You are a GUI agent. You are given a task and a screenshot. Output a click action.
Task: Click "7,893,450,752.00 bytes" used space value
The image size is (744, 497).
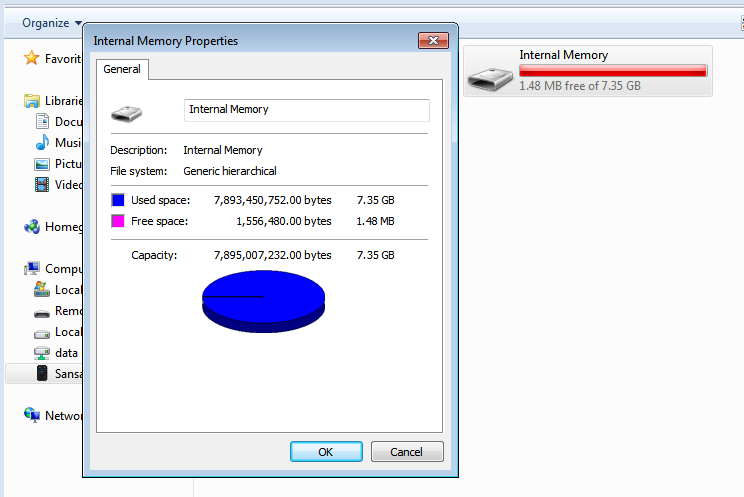point(272,200)
